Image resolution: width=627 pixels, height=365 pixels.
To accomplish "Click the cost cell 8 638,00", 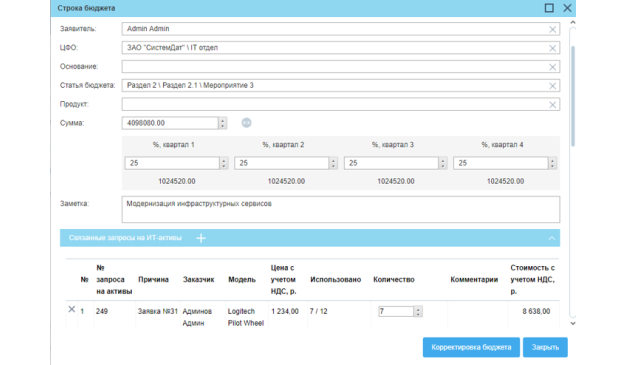I will (x=536, y=311).
